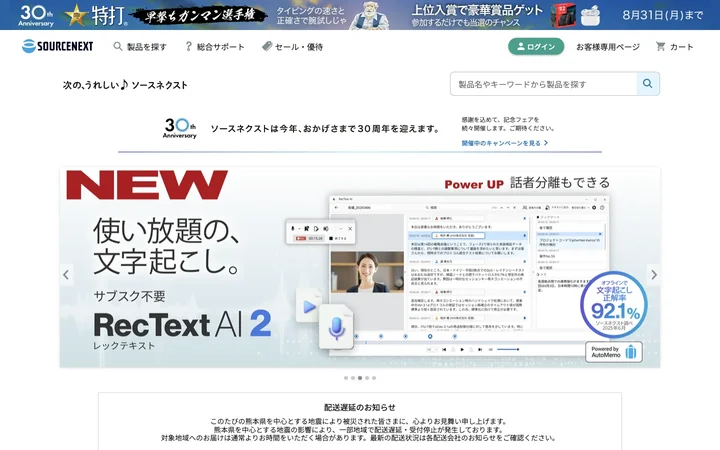720x450 pixels.
Task: Click the magnifier icon beside 製品を探す
Action: point(118,46)
